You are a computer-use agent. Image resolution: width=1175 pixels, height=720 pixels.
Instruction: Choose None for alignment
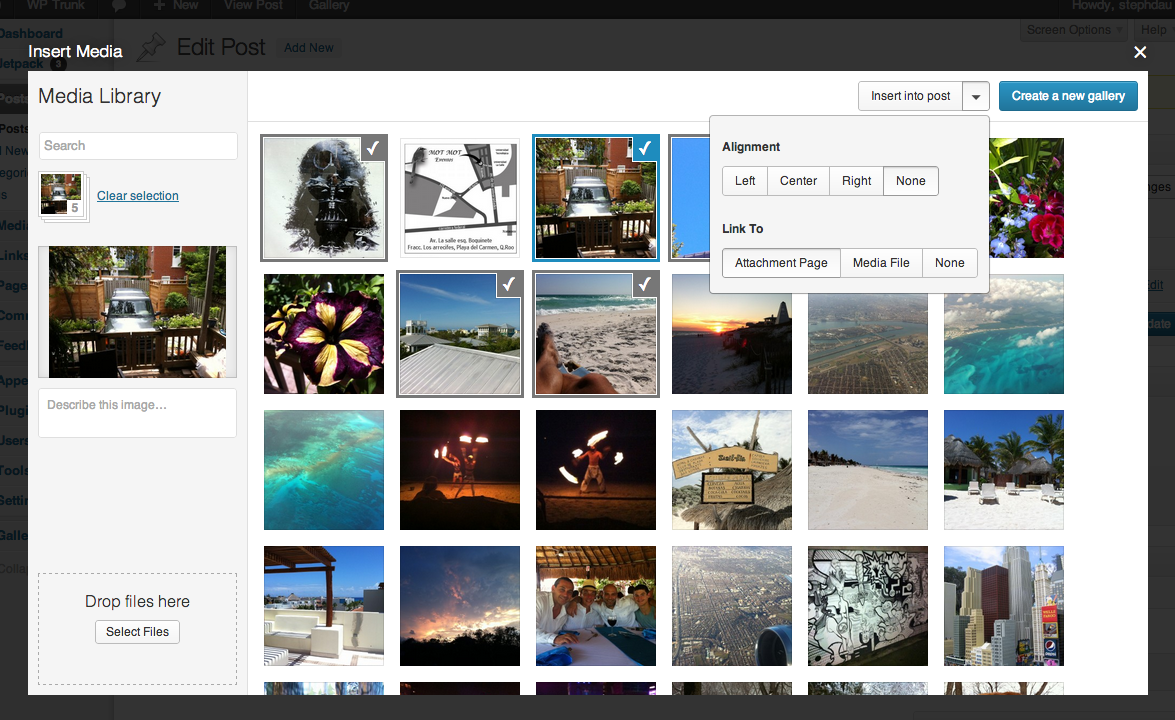(911, 181)
